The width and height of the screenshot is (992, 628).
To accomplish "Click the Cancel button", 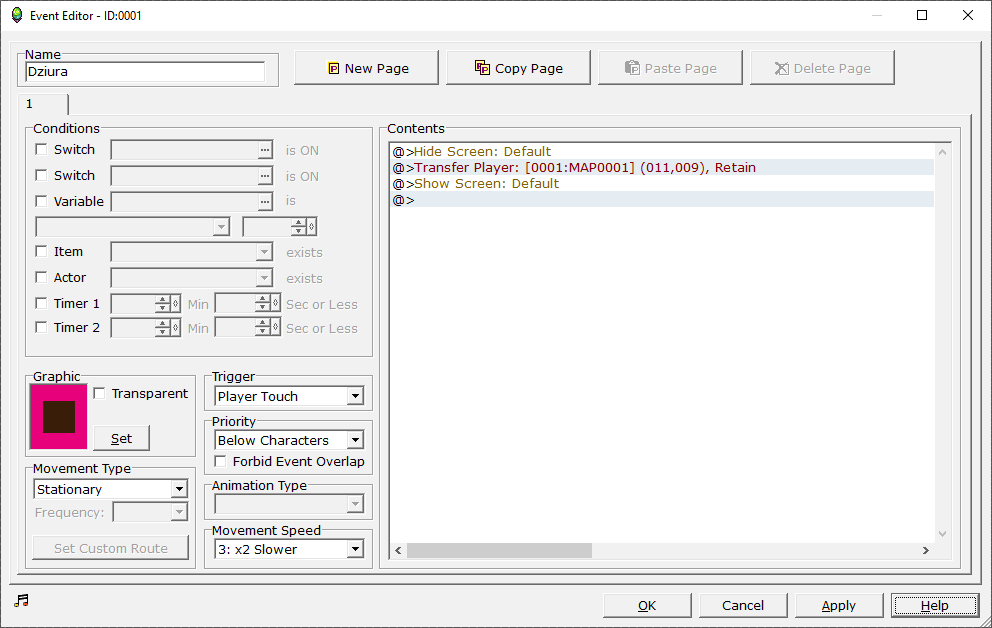I will [x=743, y=605].
